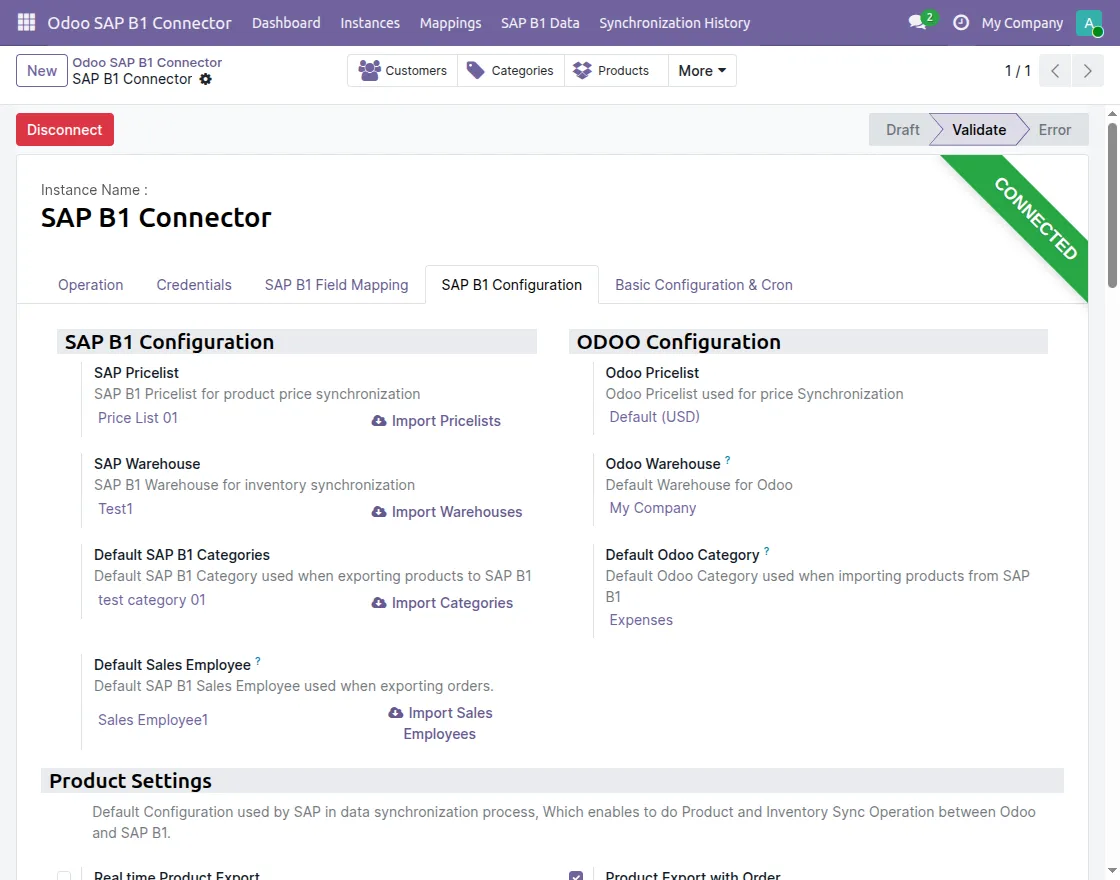Open Synchronization History menu

coord(674,23)
